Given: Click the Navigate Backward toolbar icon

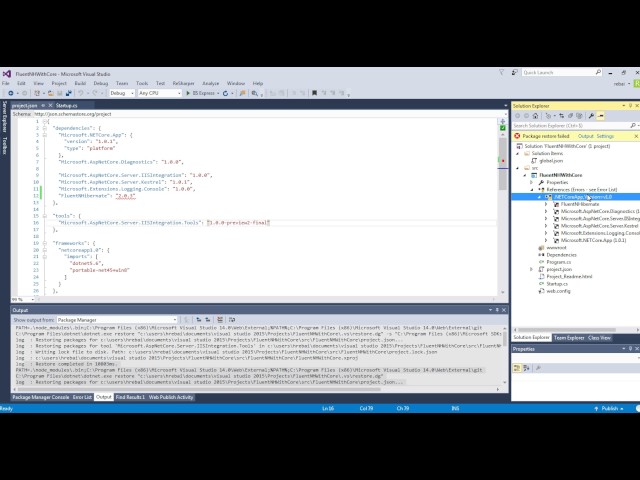Looking at the screenshot, I should tap(11, 93).
